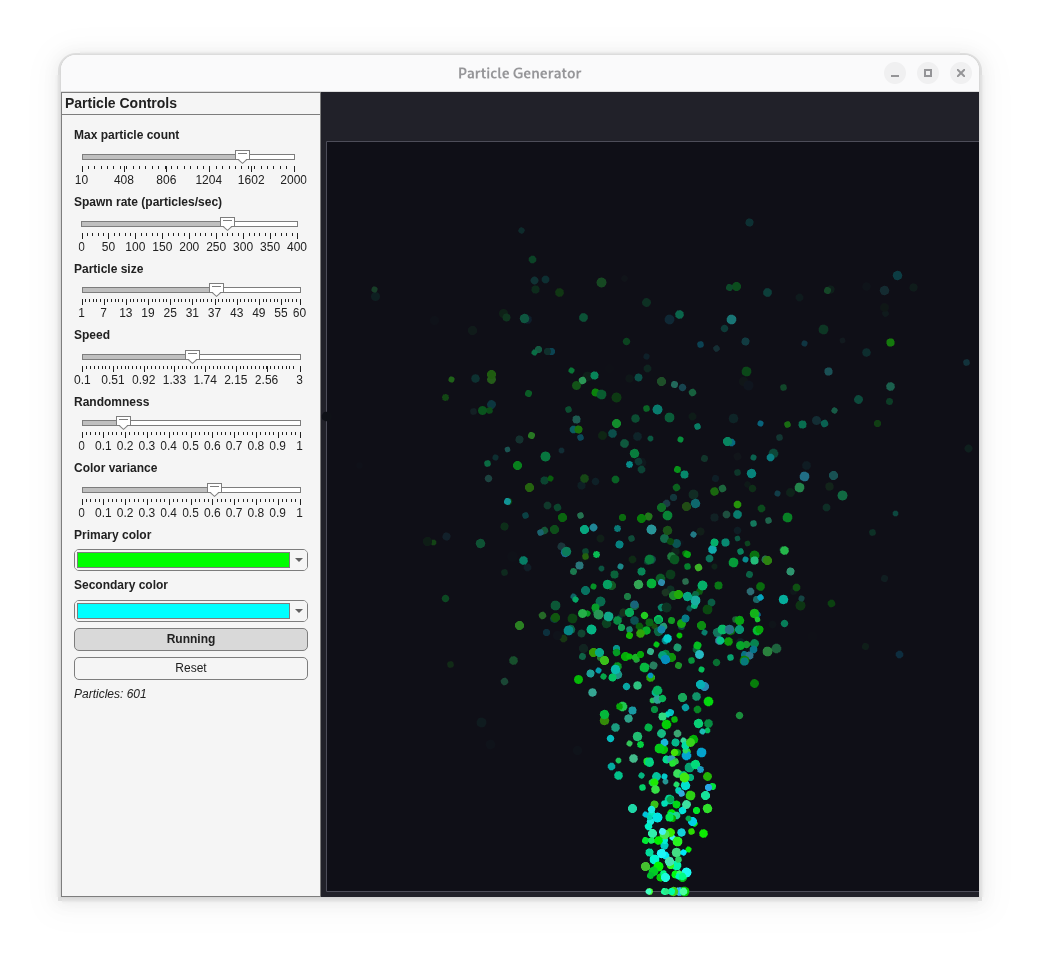Open the Primary color dropdown arrow

tap(299, 561)
